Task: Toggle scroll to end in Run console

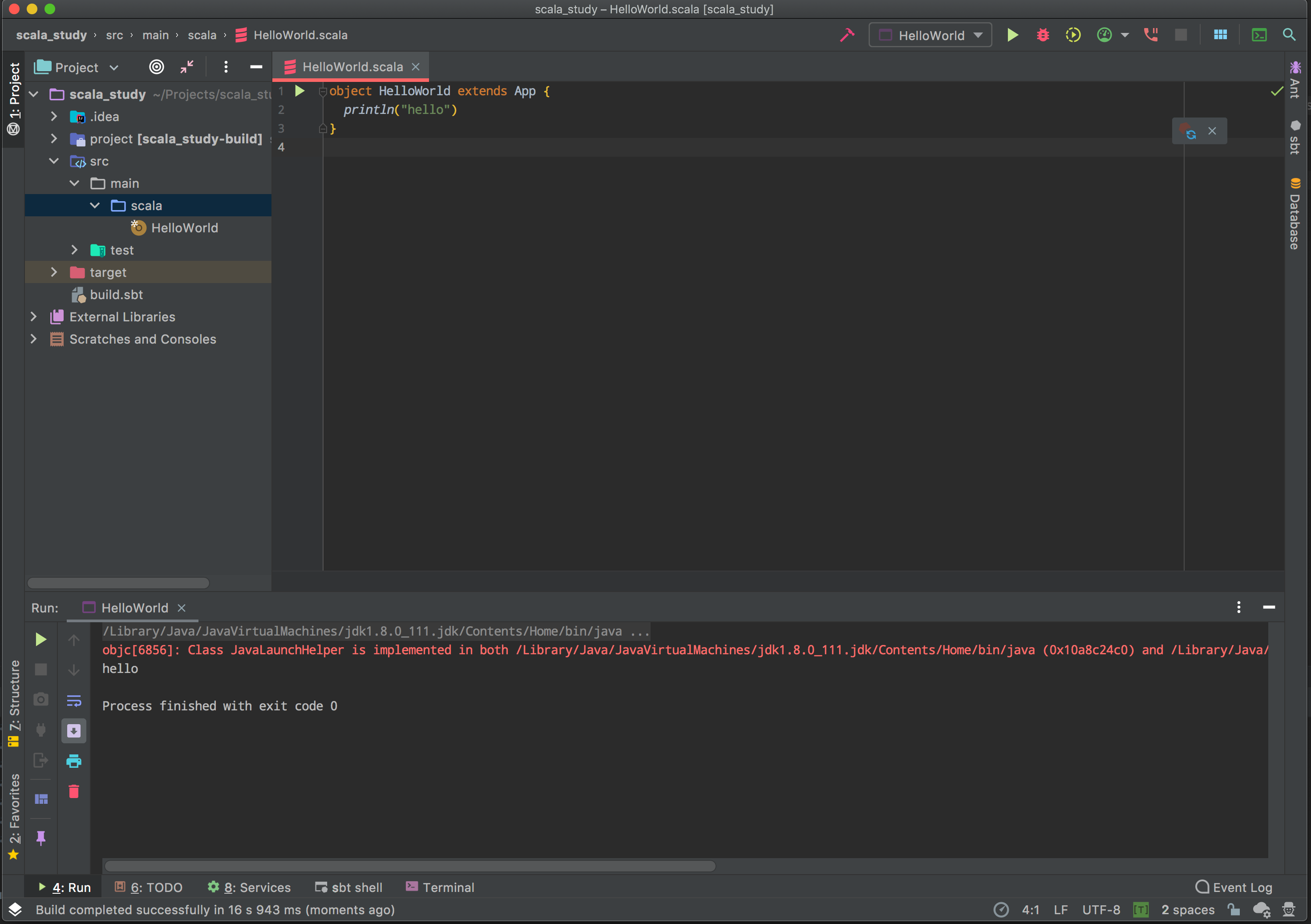Action: (74, 731)
